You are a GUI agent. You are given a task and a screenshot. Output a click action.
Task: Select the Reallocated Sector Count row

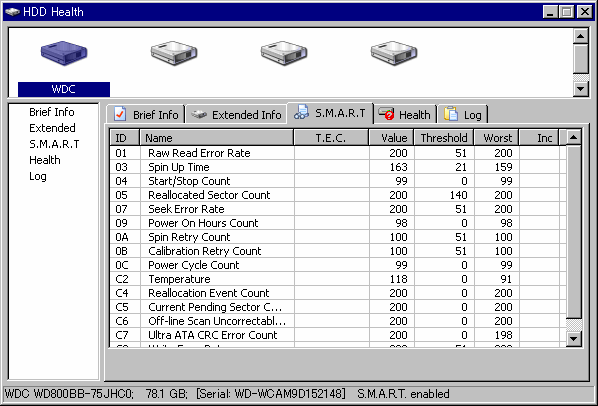coord(338,195)
